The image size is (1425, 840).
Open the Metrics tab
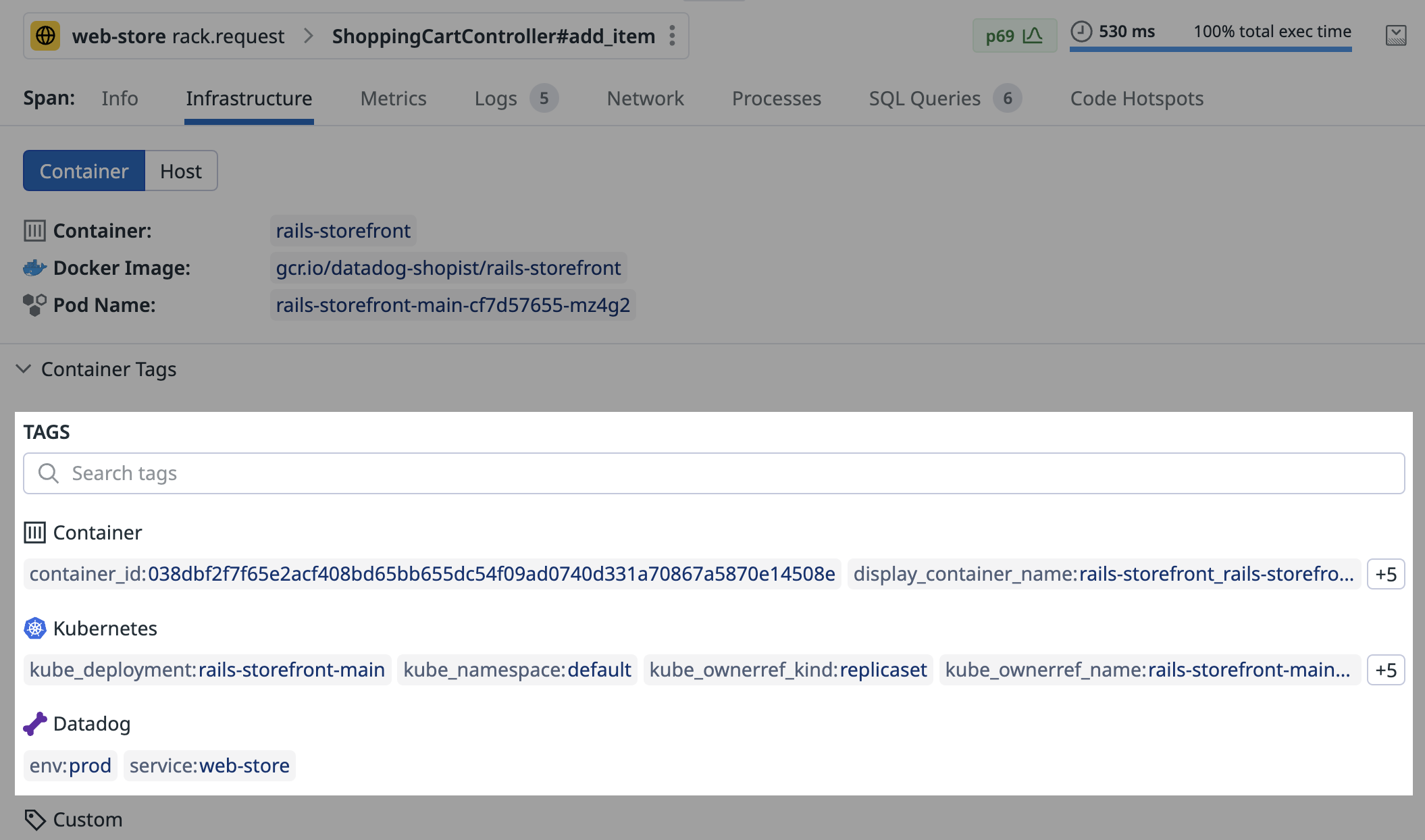pyautogui.click(x=393, y=99)
